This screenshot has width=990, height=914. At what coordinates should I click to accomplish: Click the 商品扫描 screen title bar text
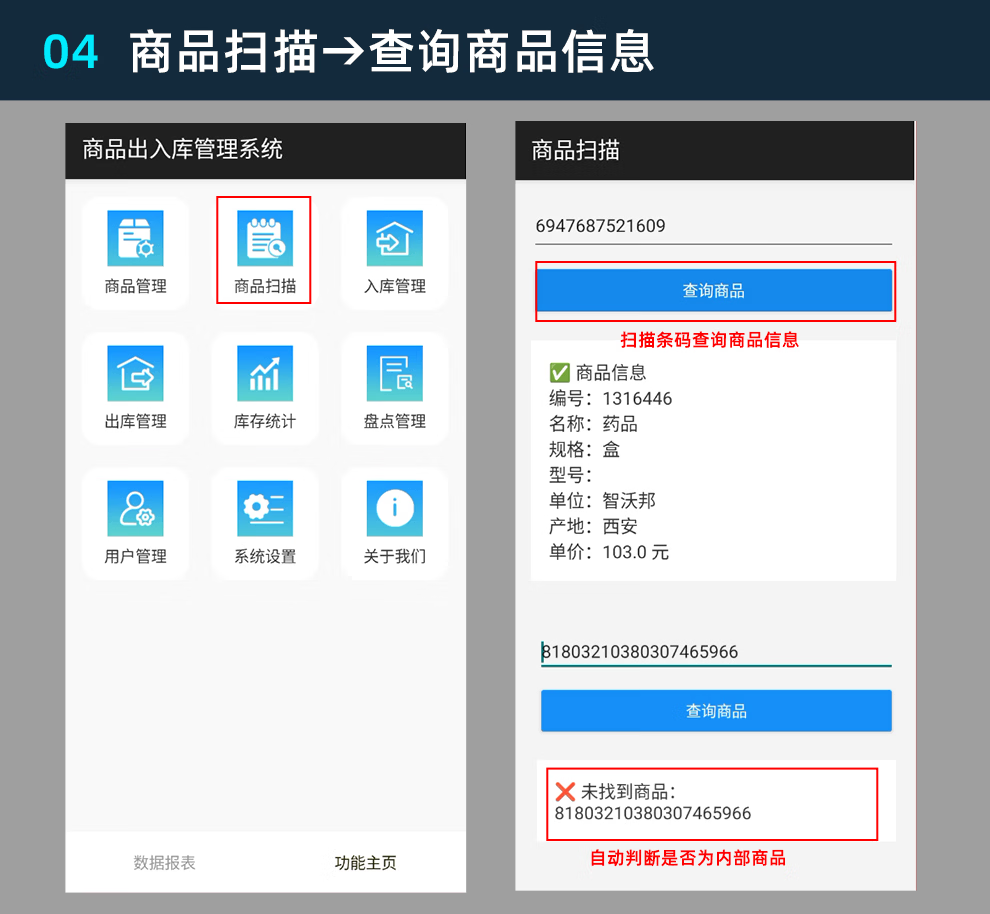tap(576, 150)
